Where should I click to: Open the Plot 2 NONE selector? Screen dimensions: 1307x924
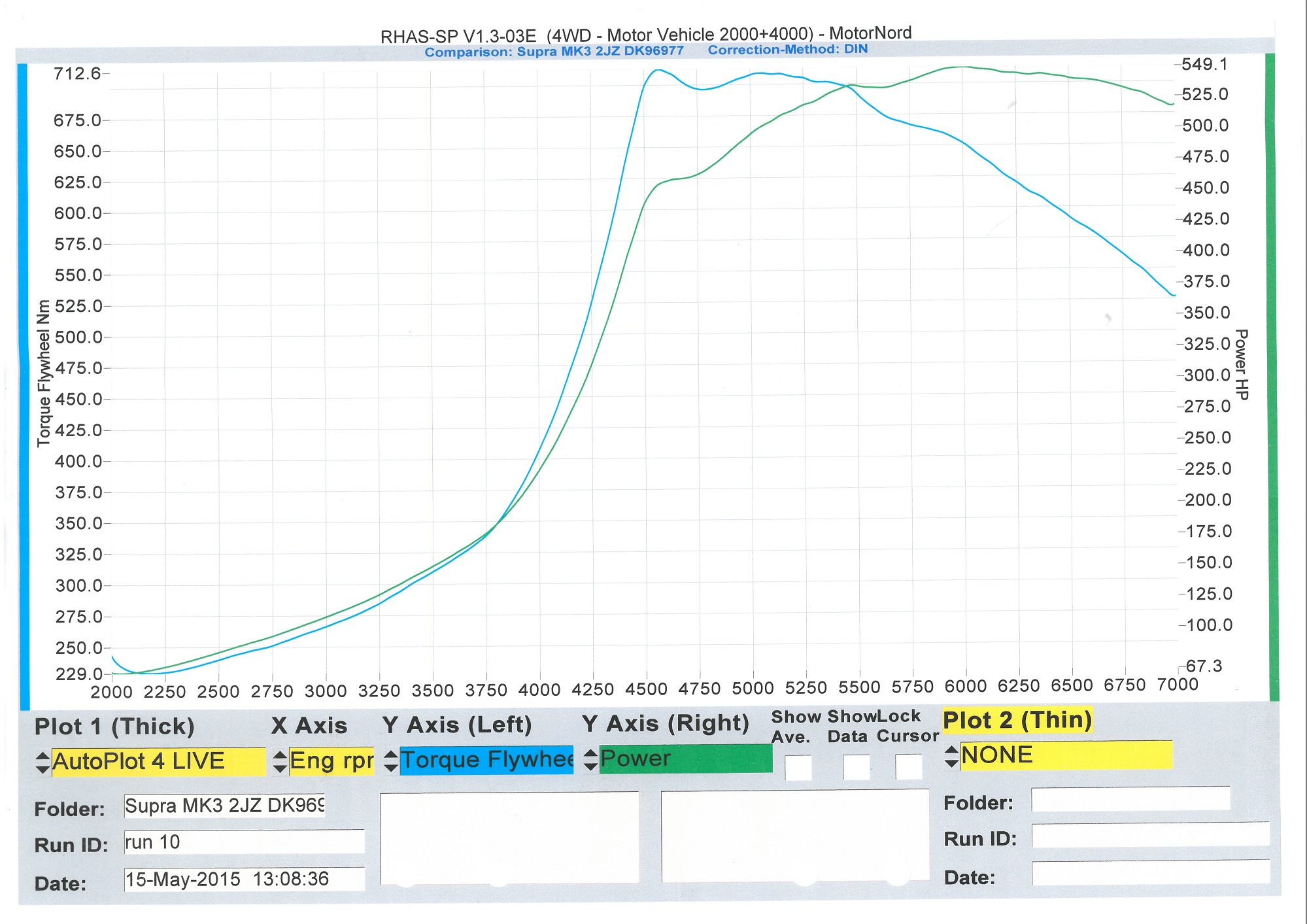1066,755
